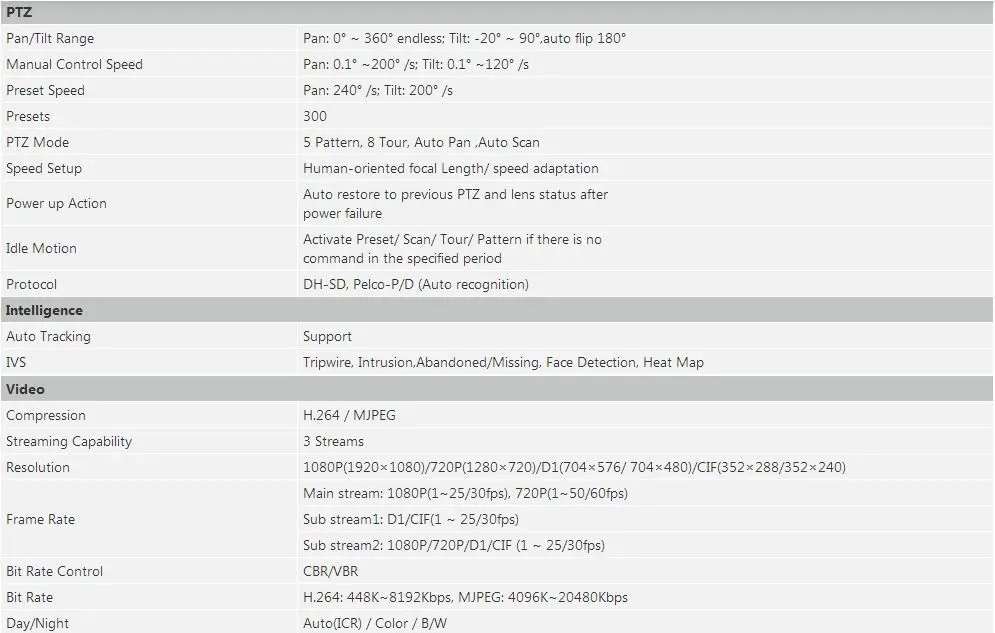Click the Power up Action label
Viewport: 995px width, 633px height.
pyautogui.click(x=56, y=203)
